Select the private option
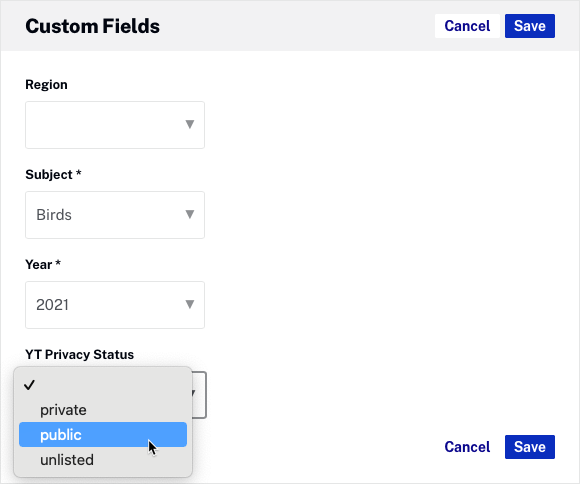 pos(103,410)
